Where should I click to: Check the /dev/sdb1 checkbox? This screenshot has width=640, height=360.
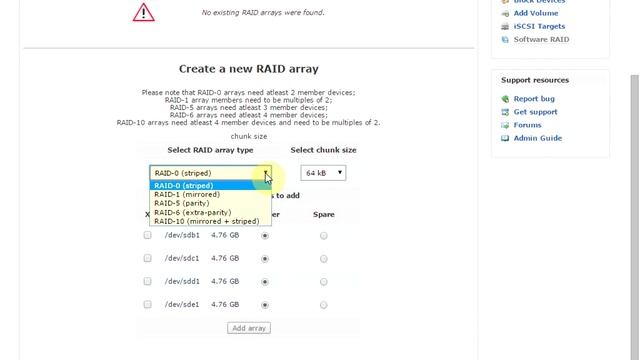[x=147, y=235]
